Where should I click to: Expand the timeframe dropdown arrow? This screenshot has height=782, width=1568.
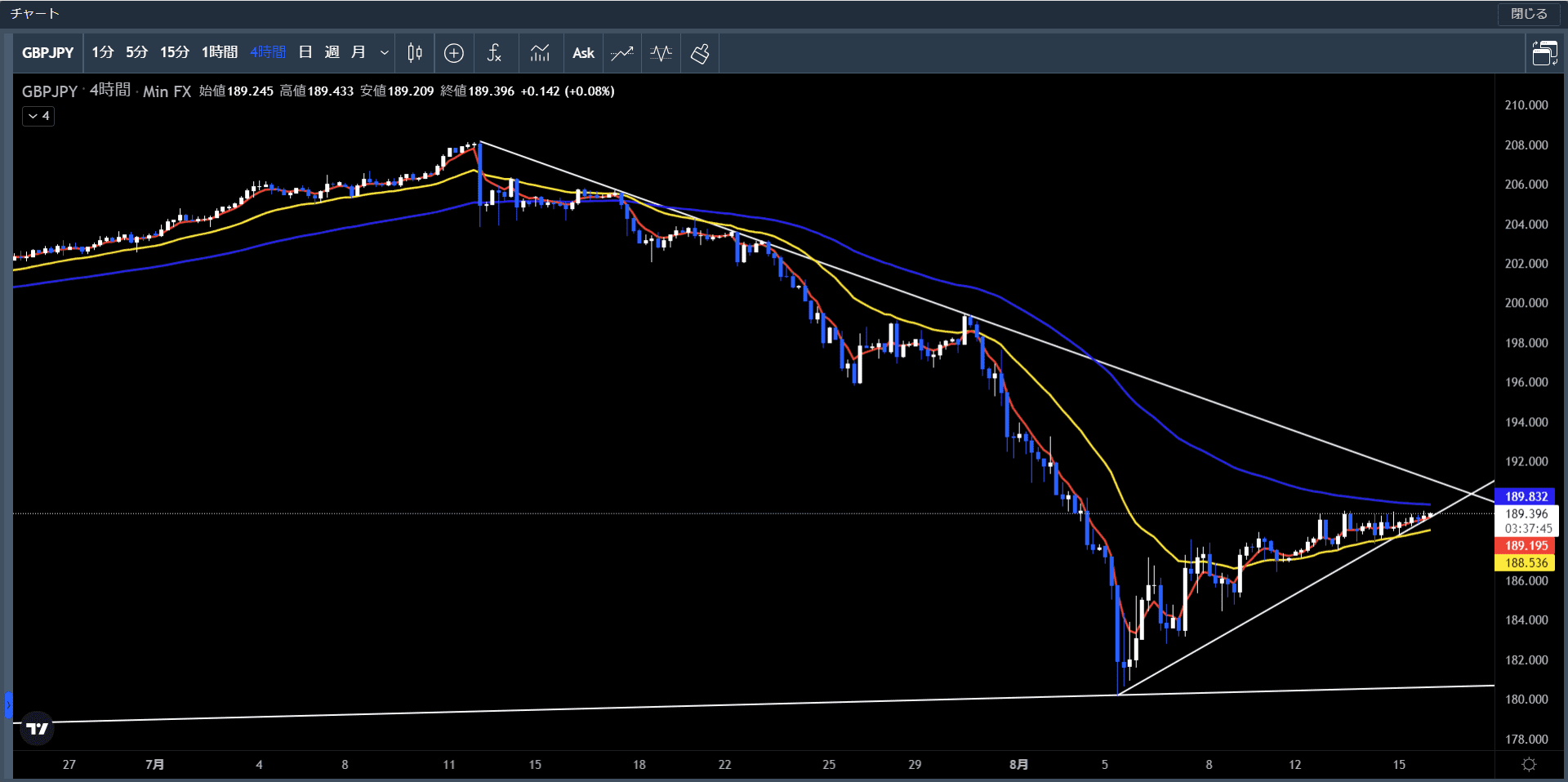tap(385, 52)
